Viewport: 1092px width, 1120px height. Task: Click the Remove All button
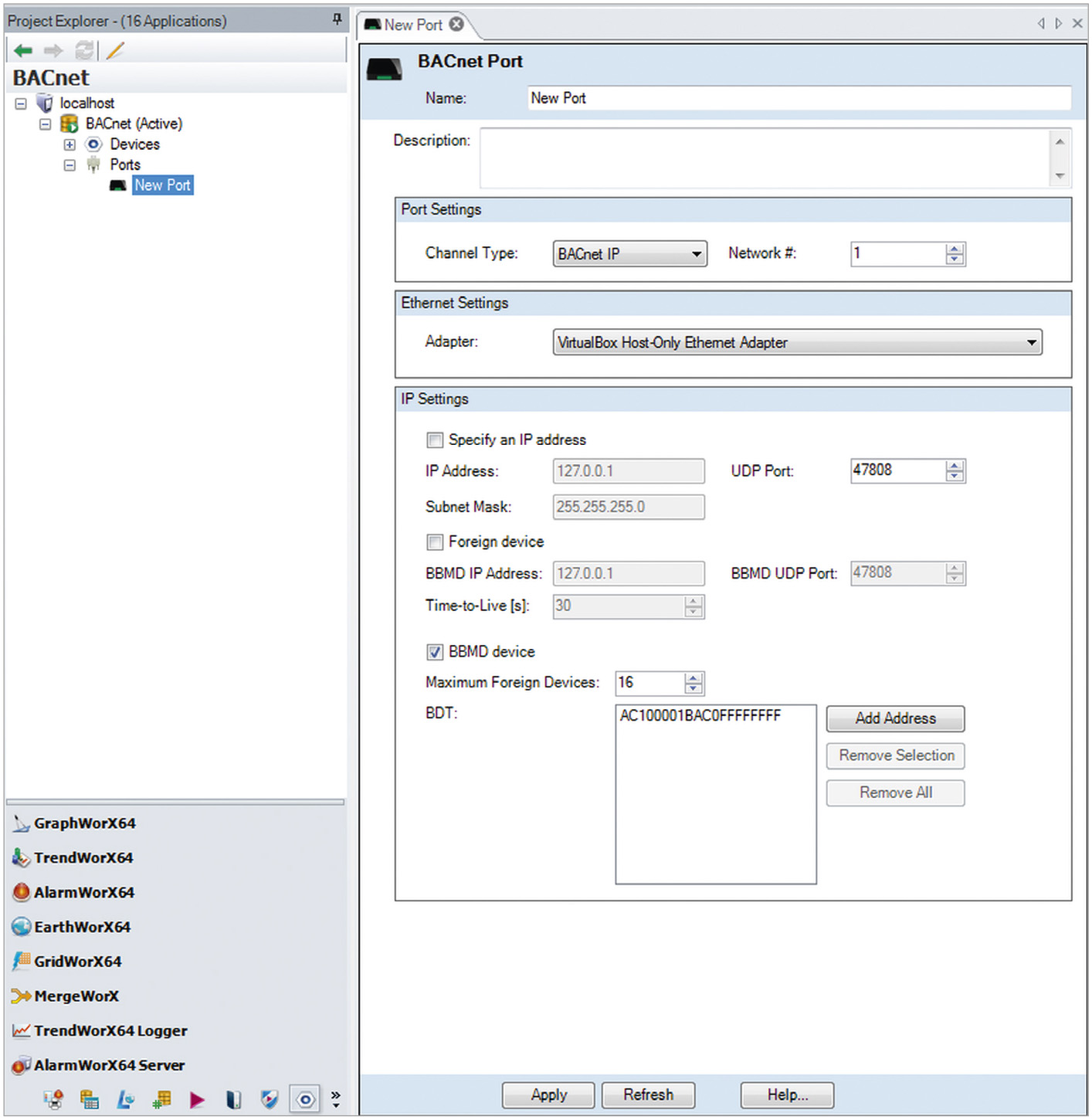pos(895,792)
